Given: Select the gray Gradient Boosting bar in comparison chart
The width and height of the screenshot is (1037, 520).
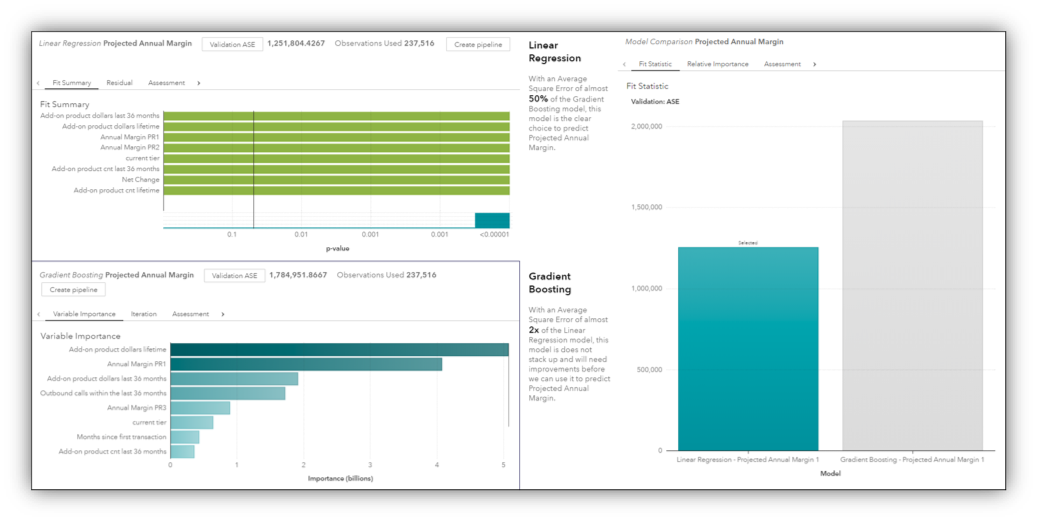Looking at the screenshot, I should pos(912,286).
